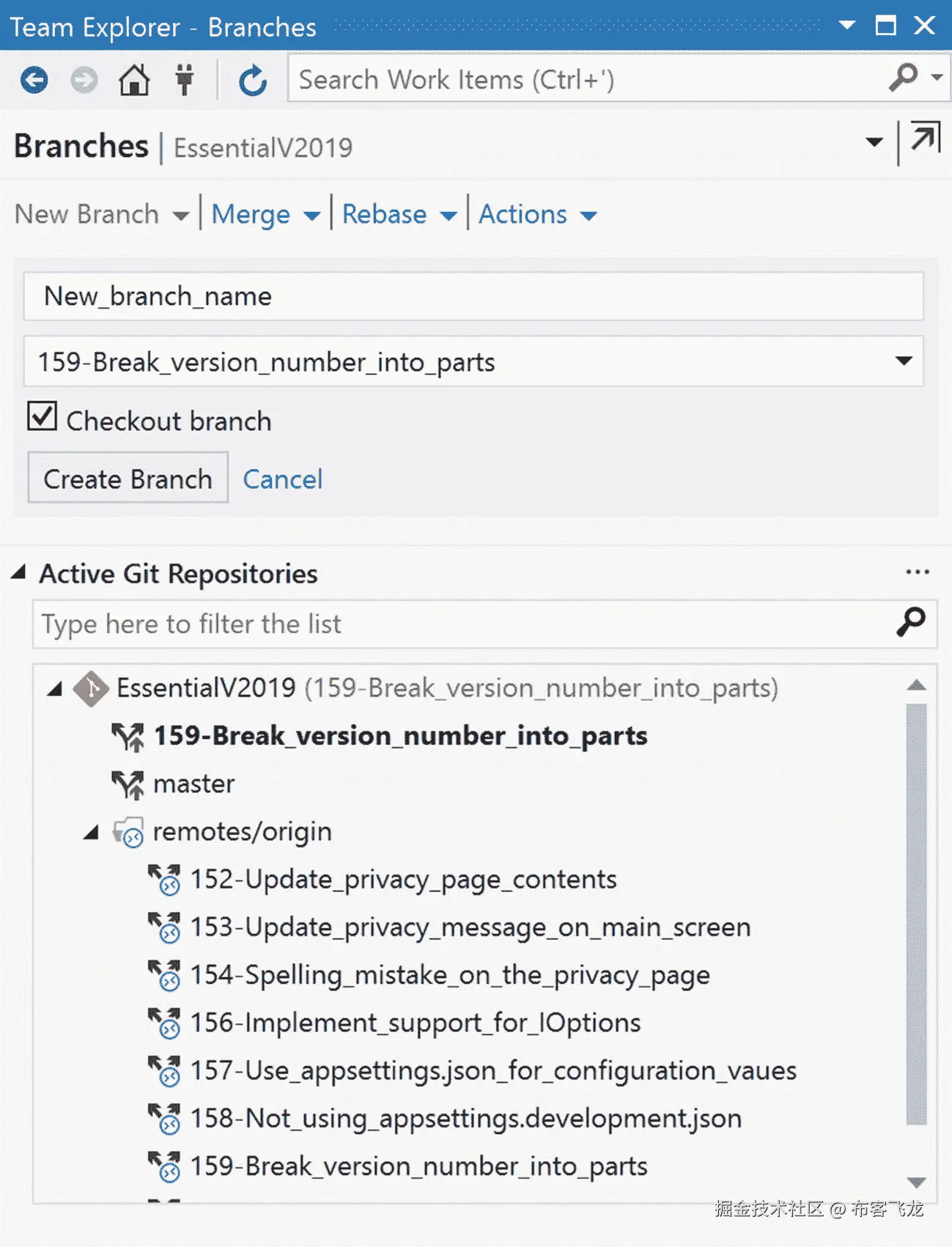Click the Create Branch button
This screenshot has height=1247, width=952.
(x=128, y=479)
